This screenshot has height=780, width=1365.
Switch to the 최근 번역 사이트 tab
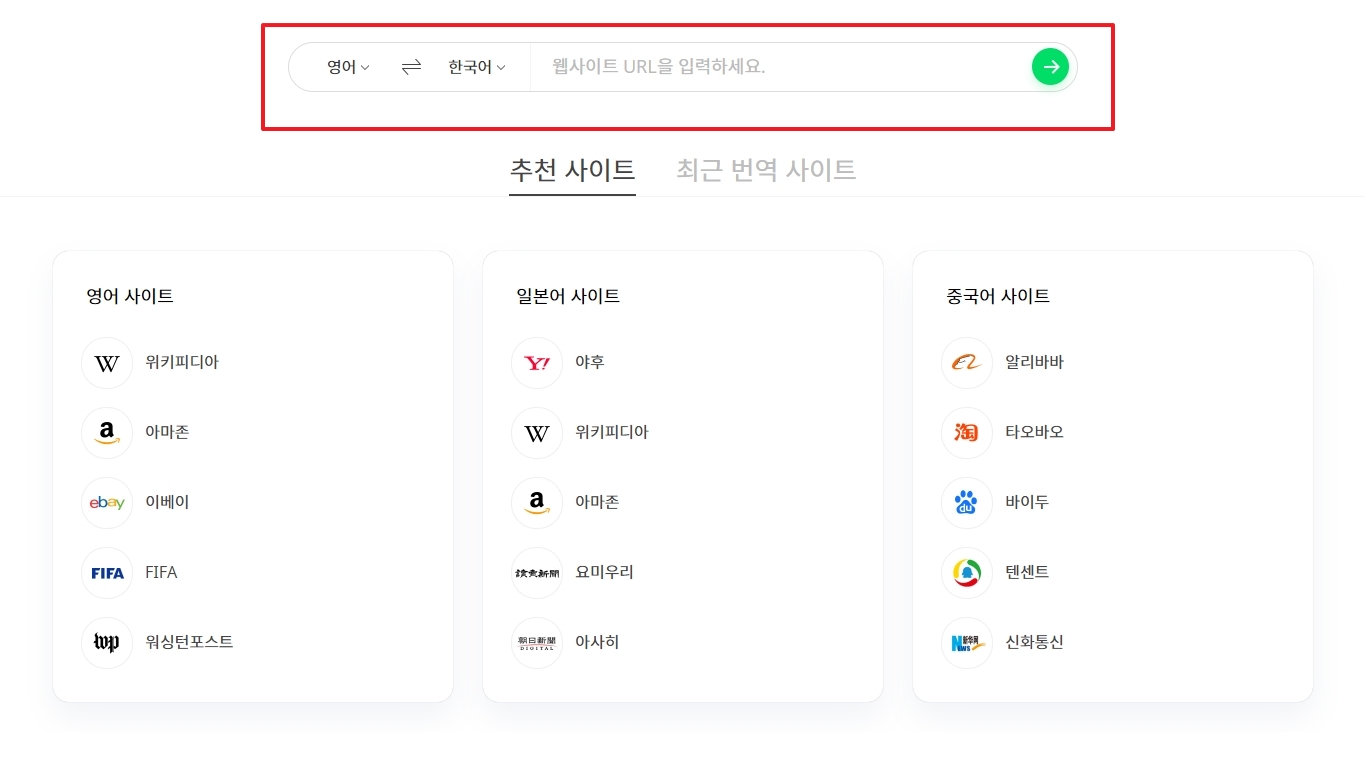coord(766,169)
